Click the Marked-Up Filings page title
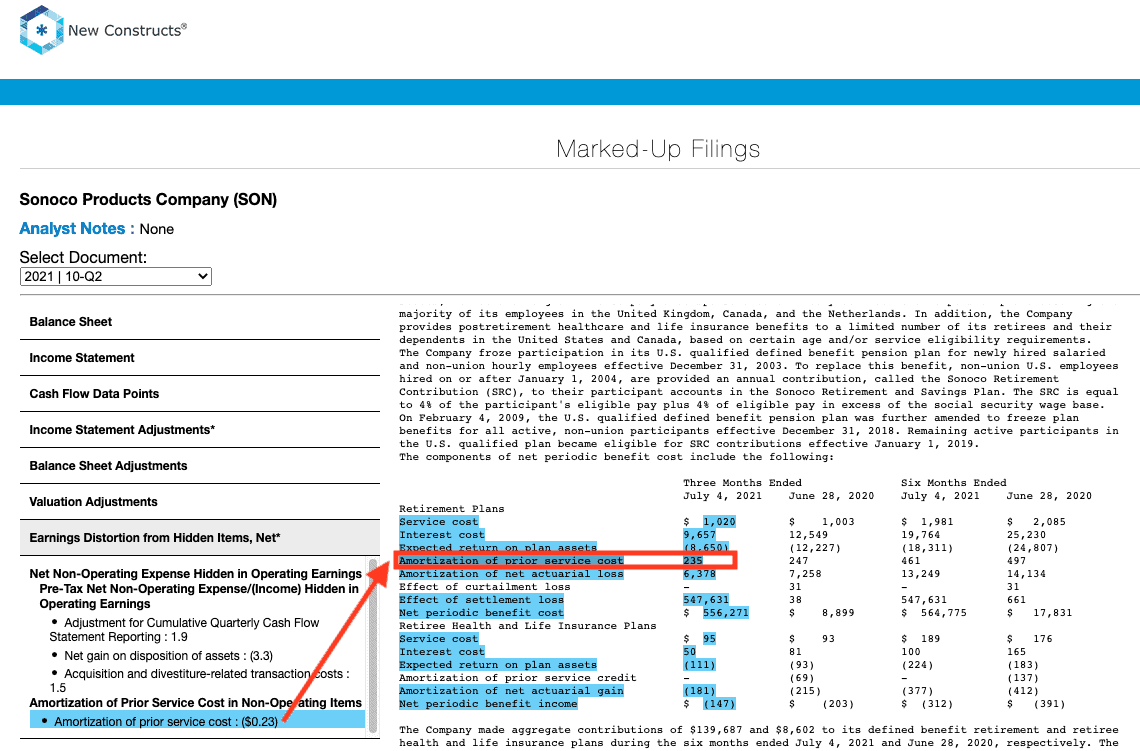 (658, 149)
